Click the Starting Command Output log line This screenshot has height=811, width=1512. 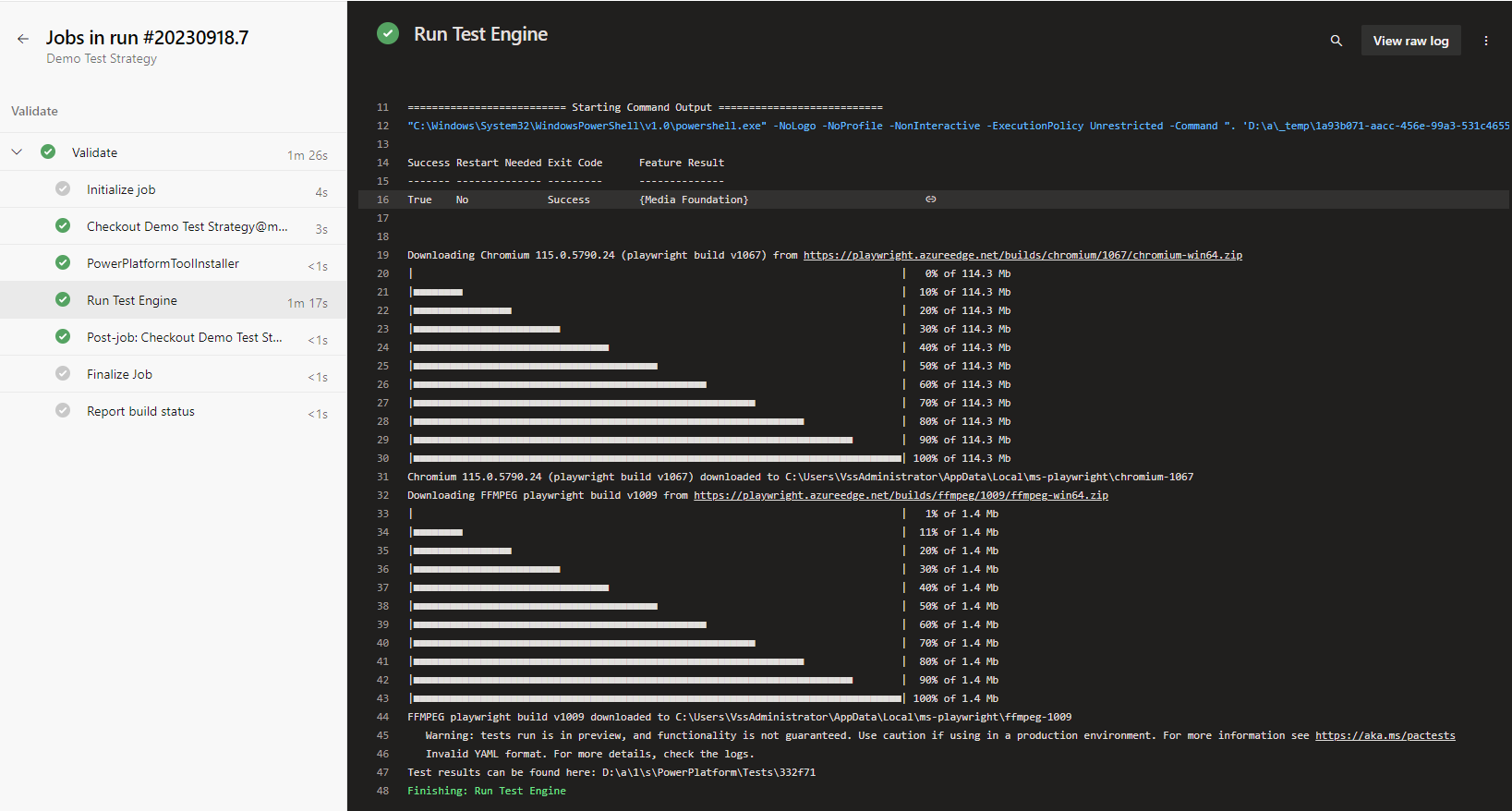click(645, 107)
